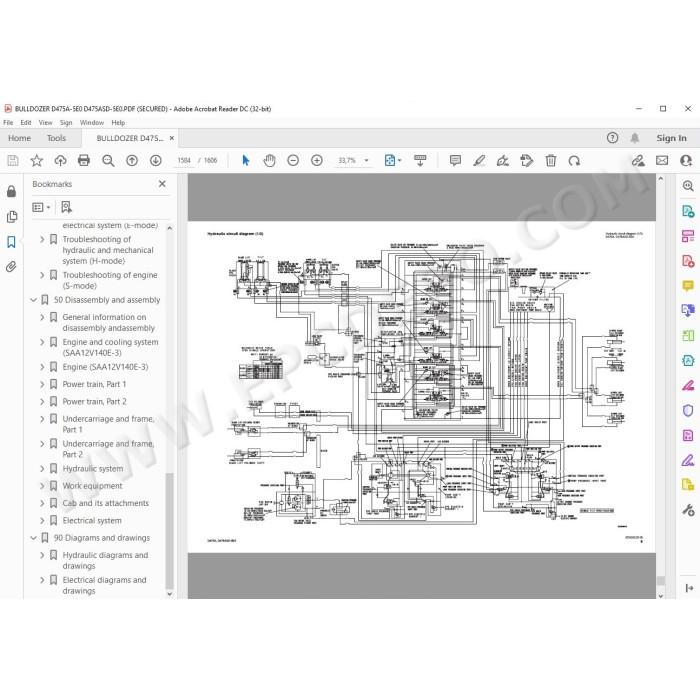
Task: Upload the file to cloud icon
Action: [60, 160]
